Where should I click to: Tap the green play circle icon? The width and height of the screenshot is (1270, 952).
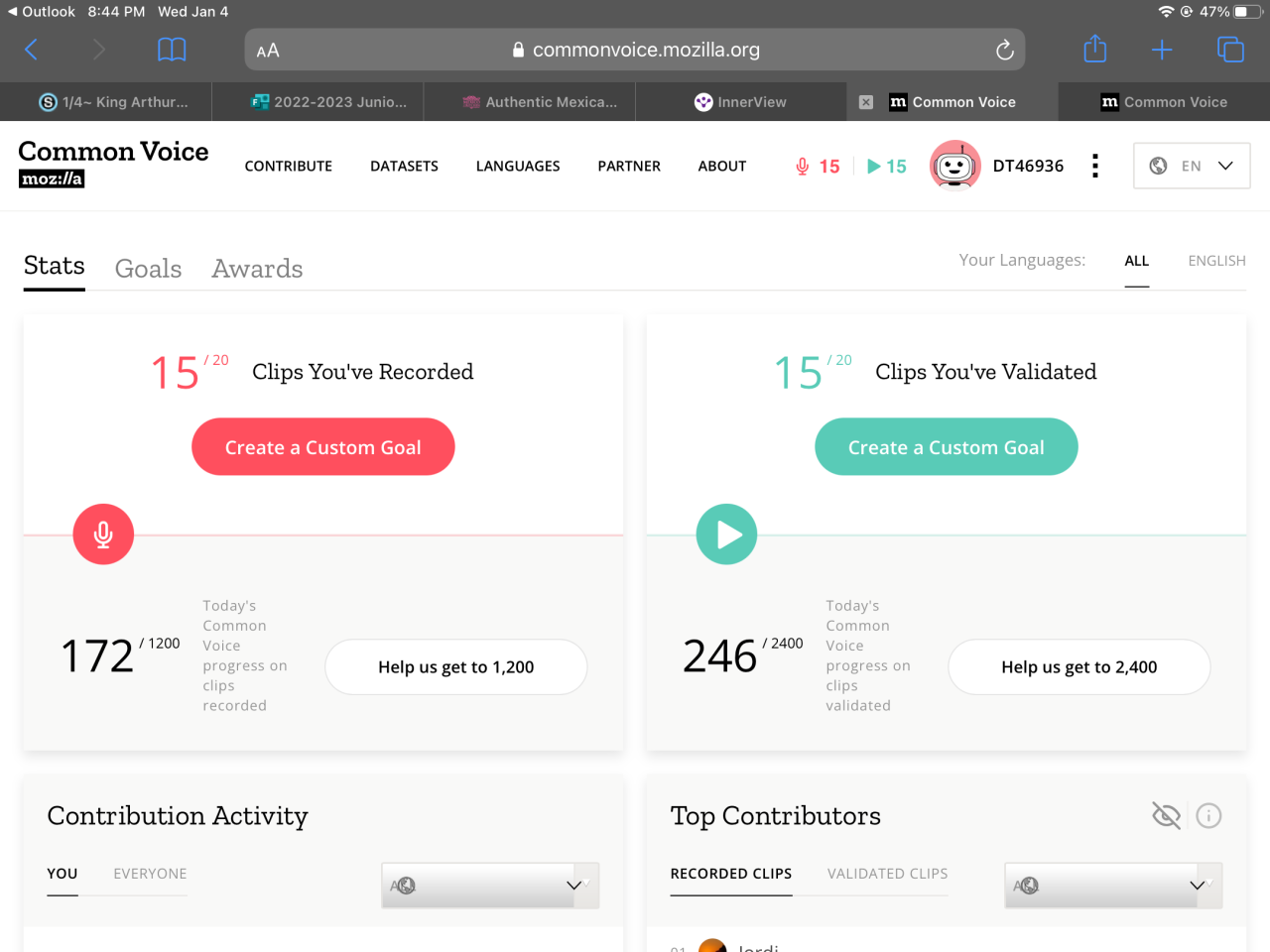click(x=726, y=535)
